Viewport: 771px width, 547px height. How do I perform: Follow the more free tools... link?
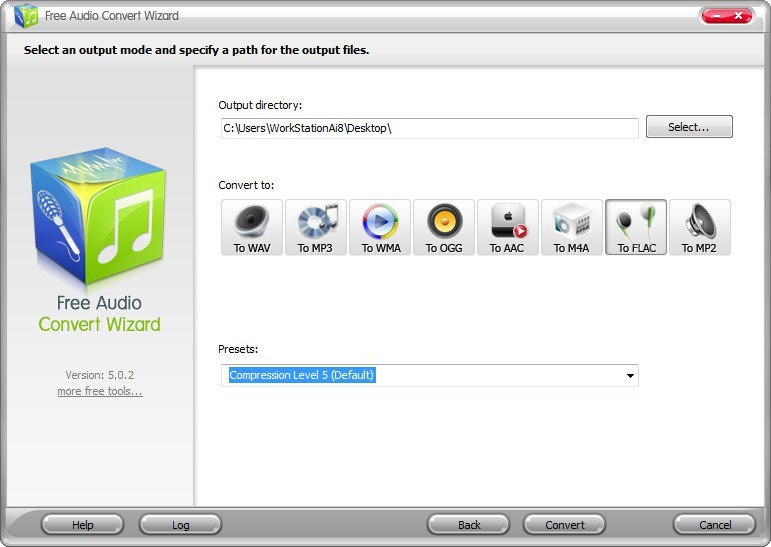pyautogui.click(x=100, y=391)
